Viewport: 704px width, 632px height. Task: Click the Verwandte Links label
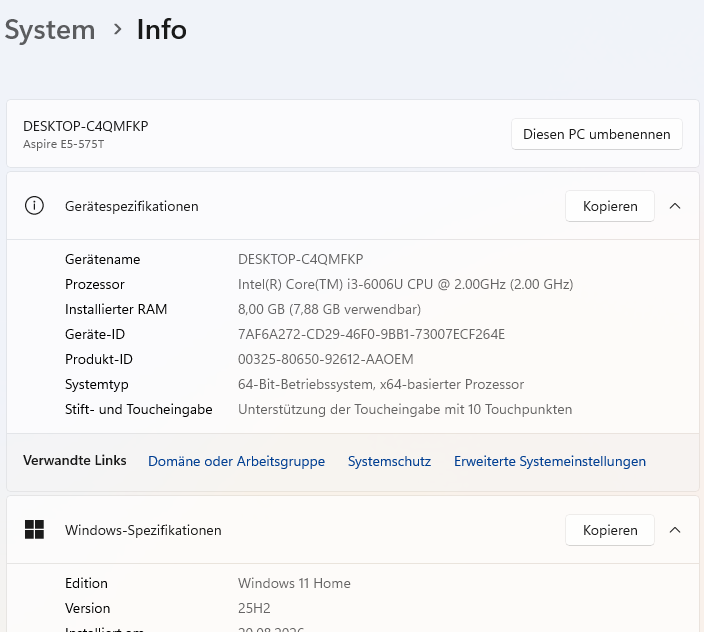click(x=75, y=461)
